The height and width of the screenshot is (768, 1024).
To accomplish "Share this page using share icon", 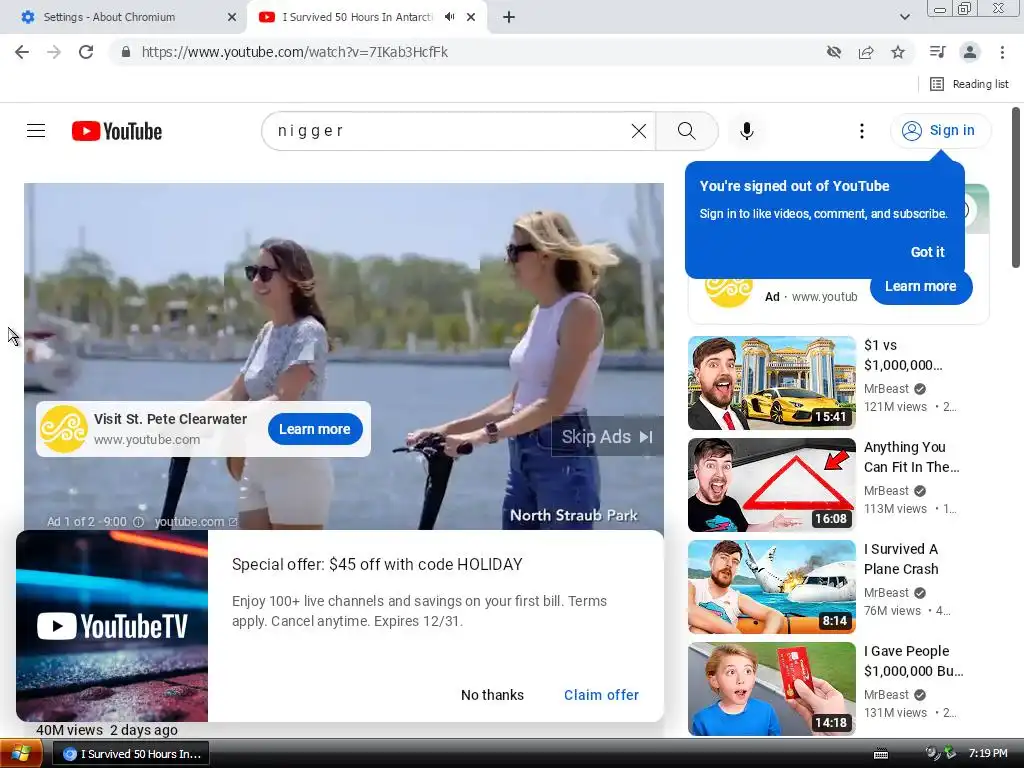I will [866, 52].
